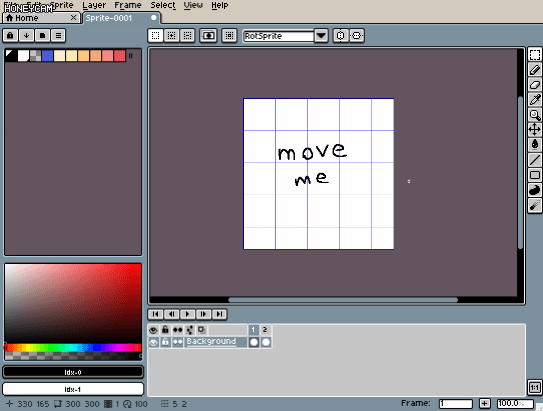The width and height of the screenshot is (543, 411).
Task: Pick the white palette swatch
Action: [x=23, y=56]
